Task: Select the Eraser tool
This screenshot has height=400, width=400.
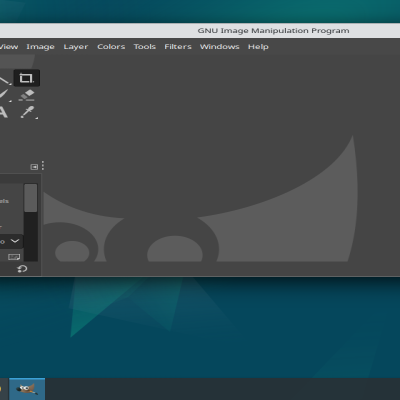Action: click(x=27, y=95)
